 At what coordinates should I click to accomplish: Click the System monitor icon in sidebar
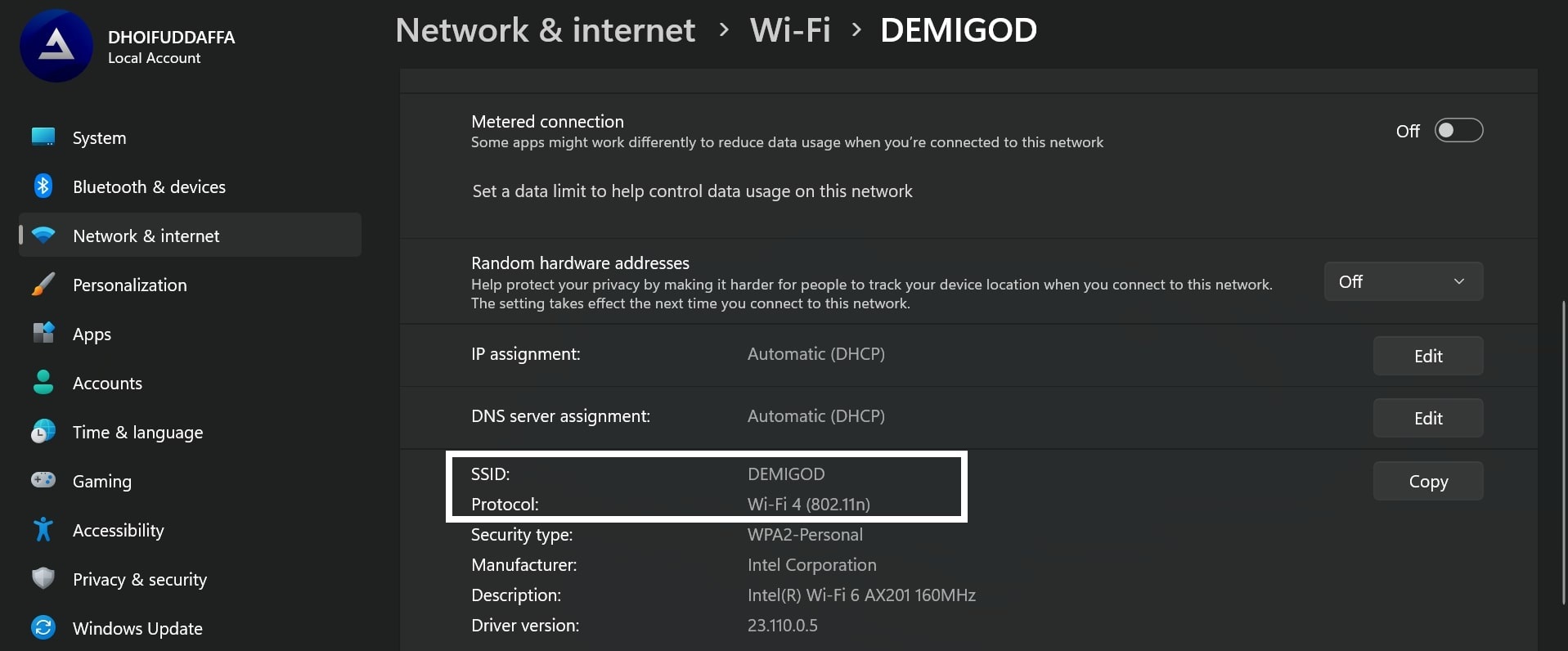[x=43, y=137]
